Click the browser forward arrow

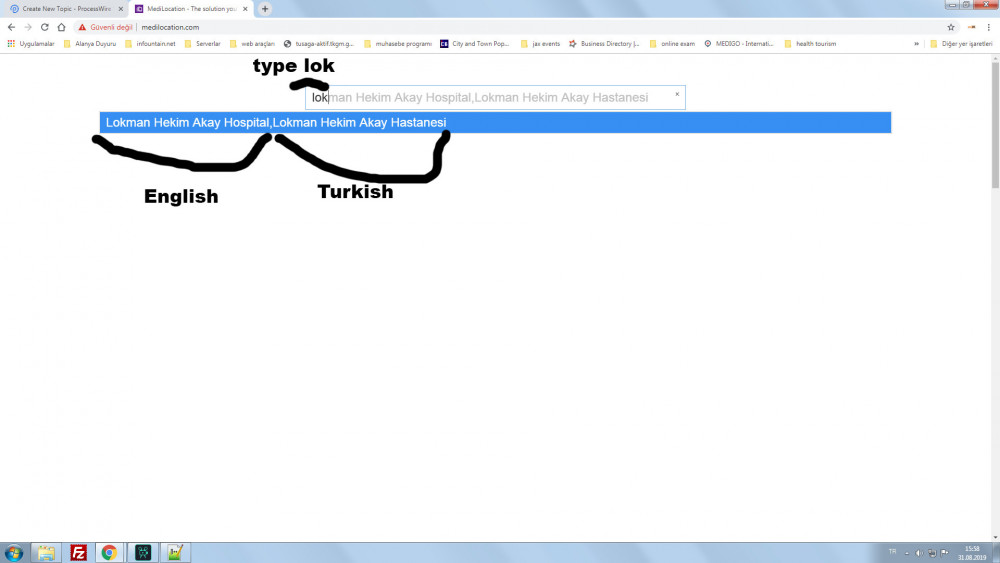click(x=28, y=27)
